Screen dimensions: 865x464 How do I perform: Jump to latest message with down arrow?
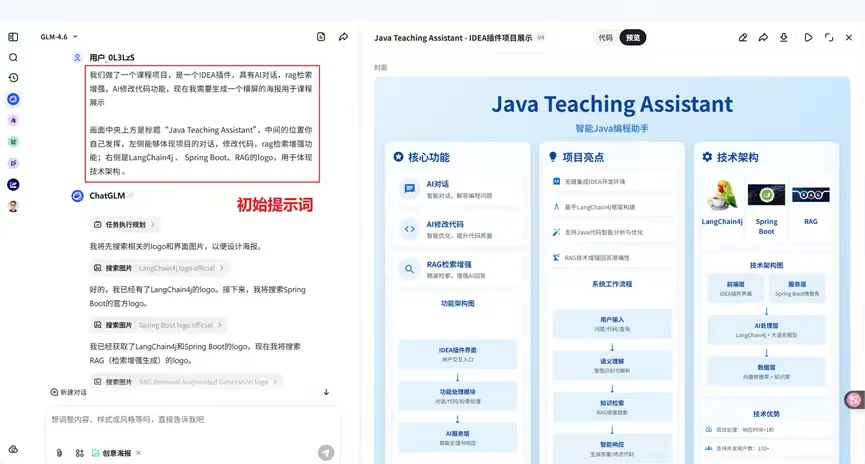pyautogui.click(x=326, y=392)
